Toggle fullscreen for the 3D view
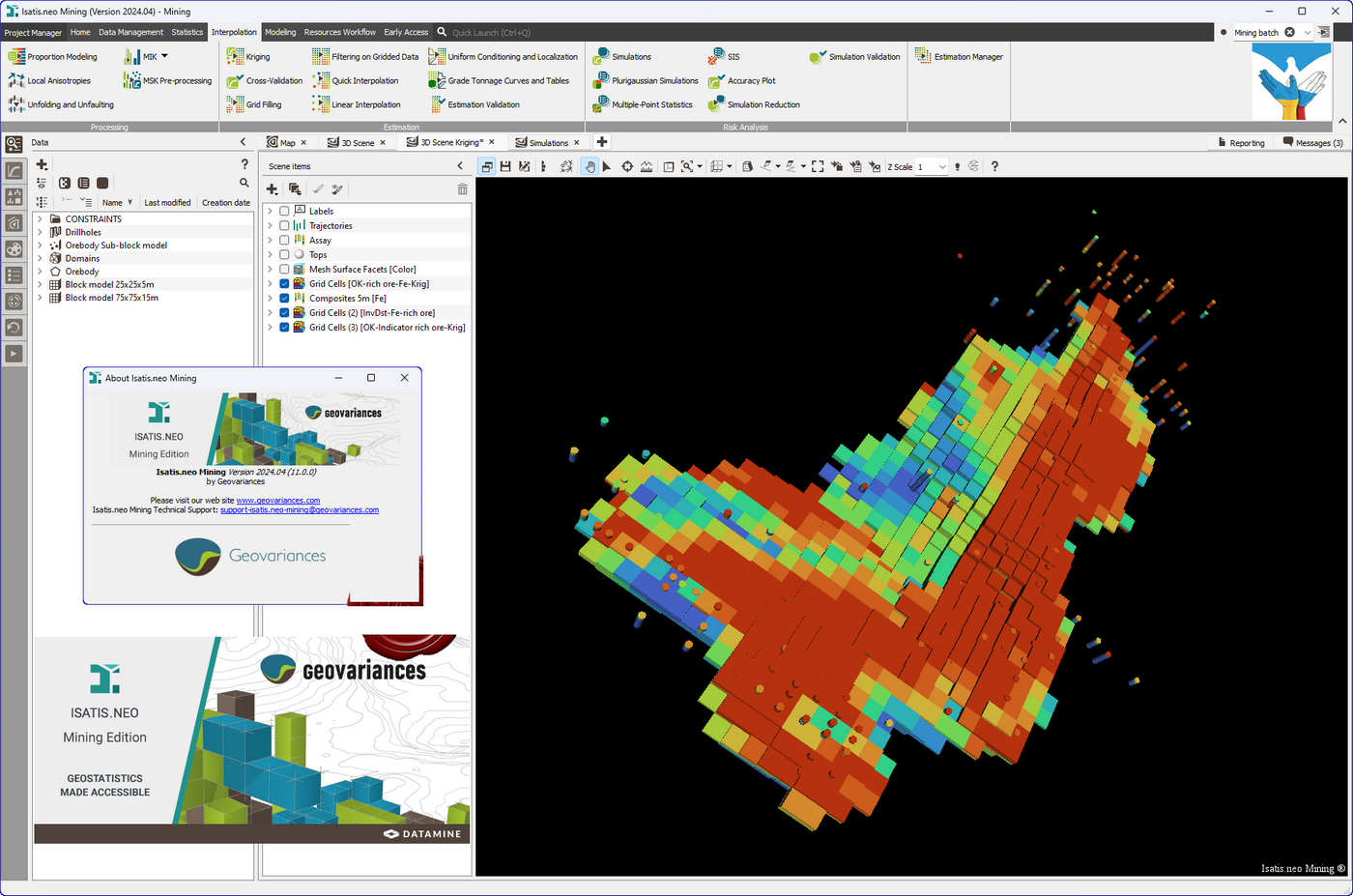 (x=818, y=166)
